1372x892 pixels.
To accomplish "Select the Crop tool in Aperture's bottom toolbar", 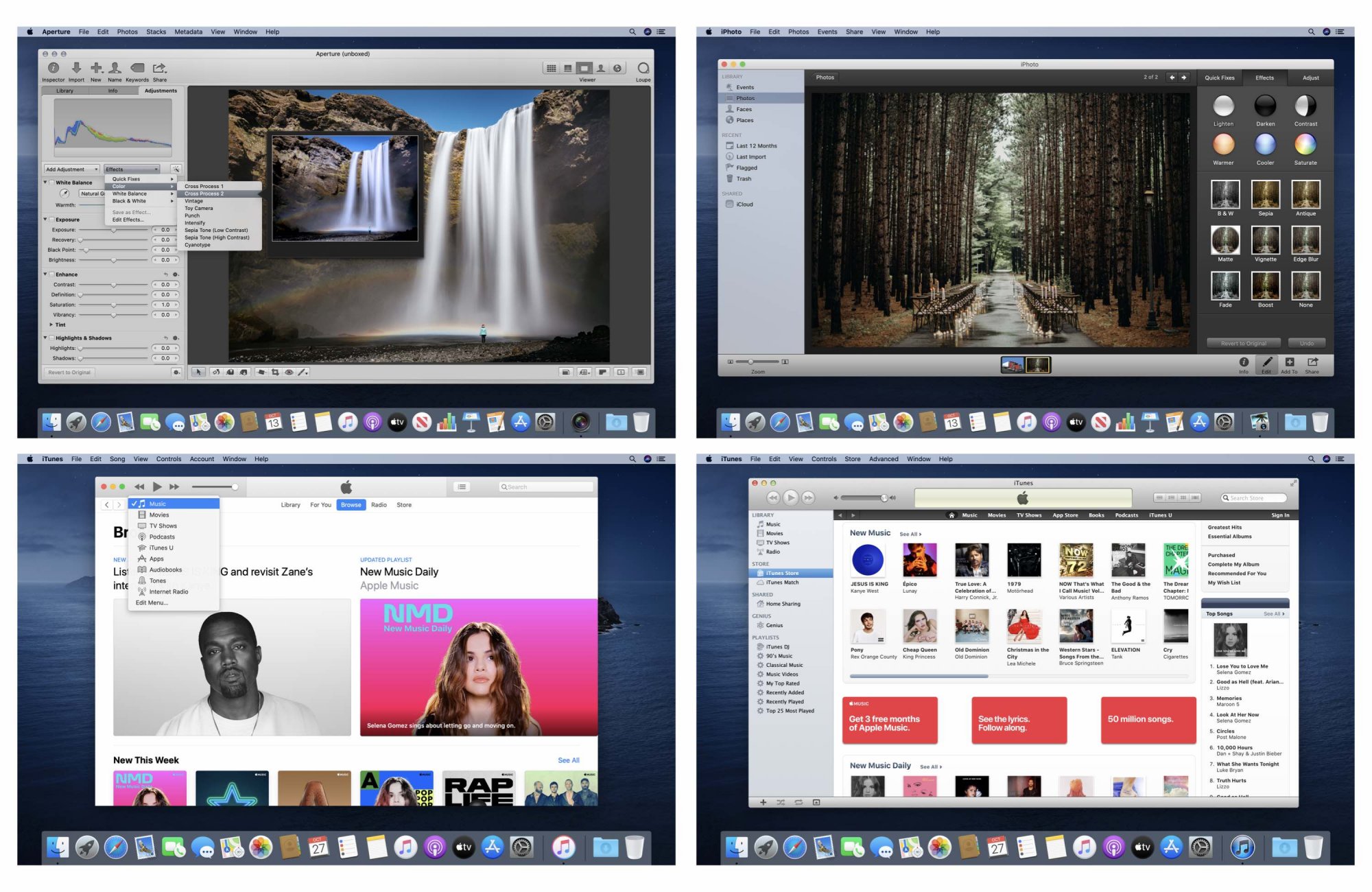I will coord(275,372).
